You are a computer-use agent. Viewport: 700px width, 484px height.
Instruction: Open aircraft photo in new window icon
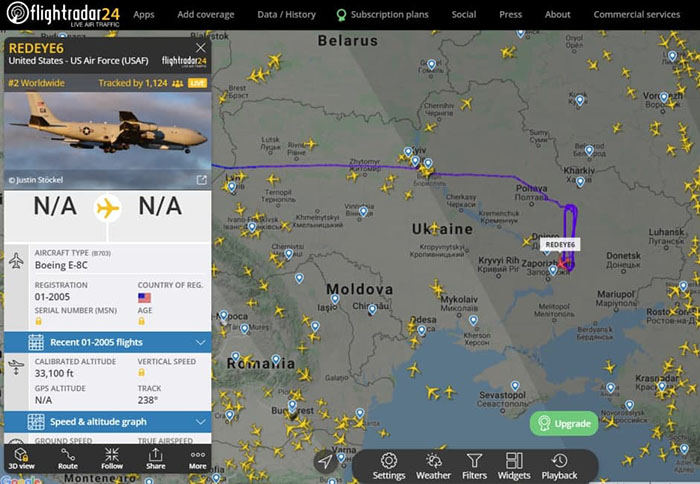click(x=202, y=179)
